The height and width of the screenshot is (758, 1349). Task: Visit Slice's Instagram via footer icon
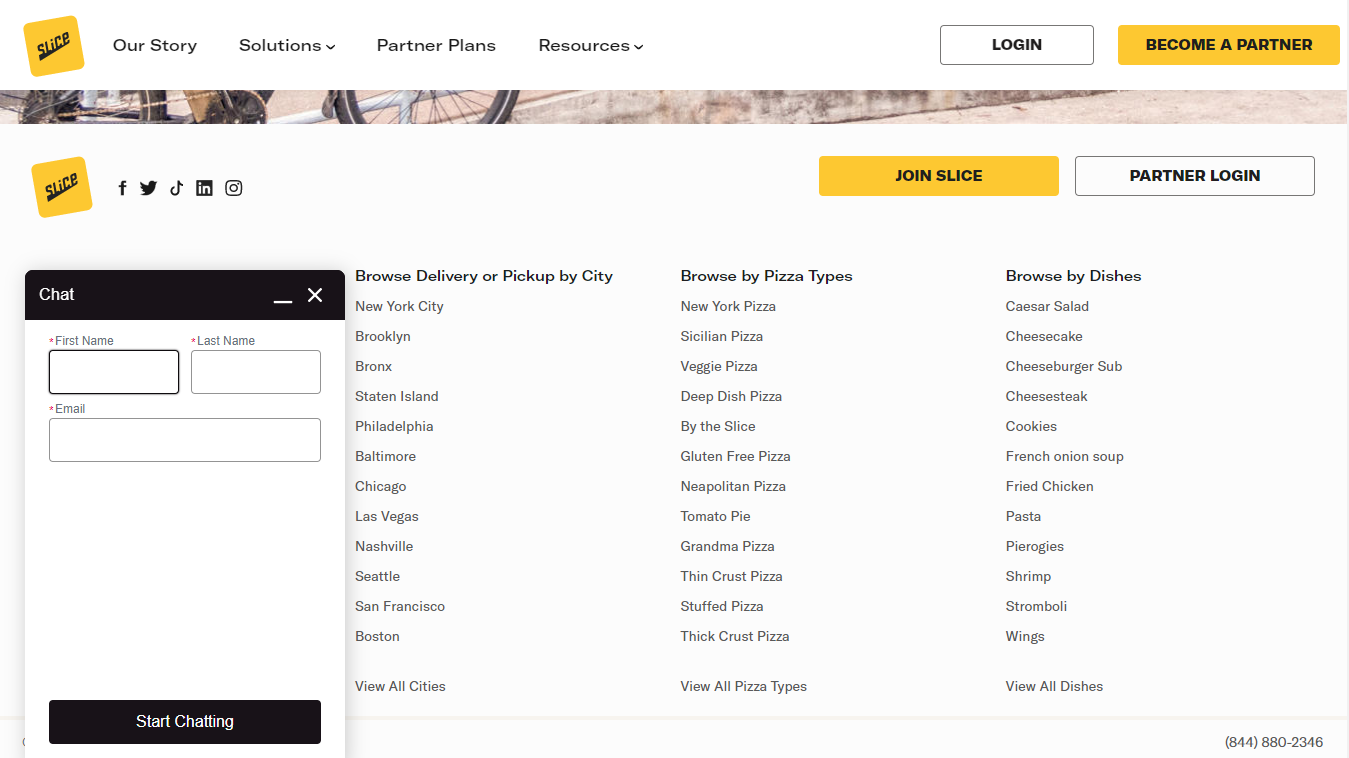coord(233,187)
